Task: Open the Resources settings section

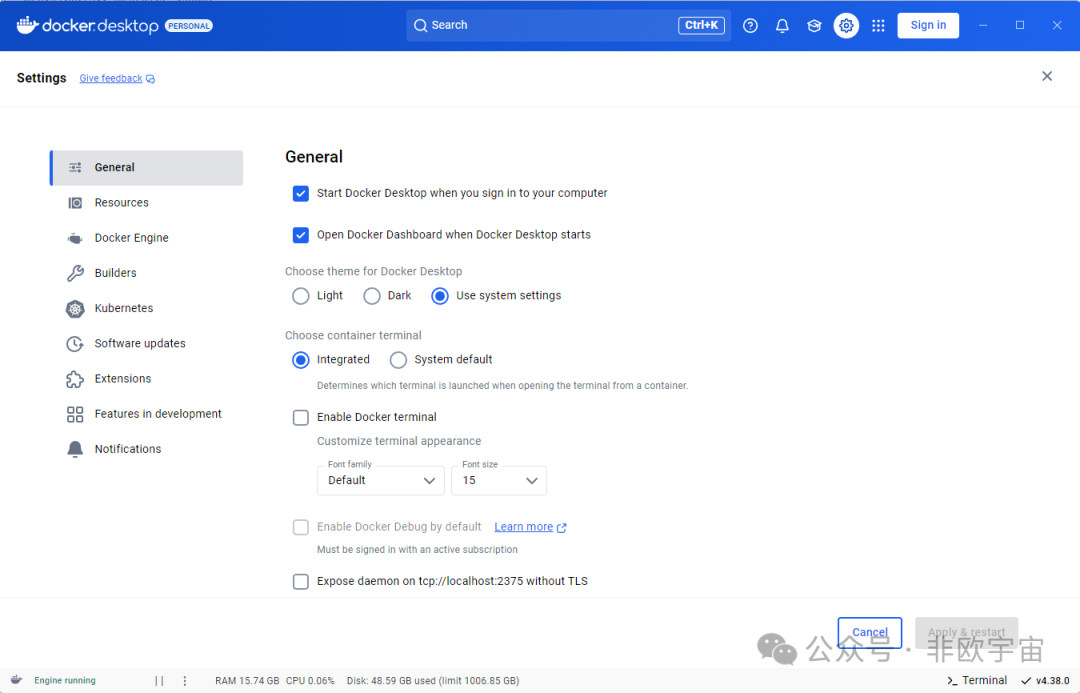Action: 147,203
